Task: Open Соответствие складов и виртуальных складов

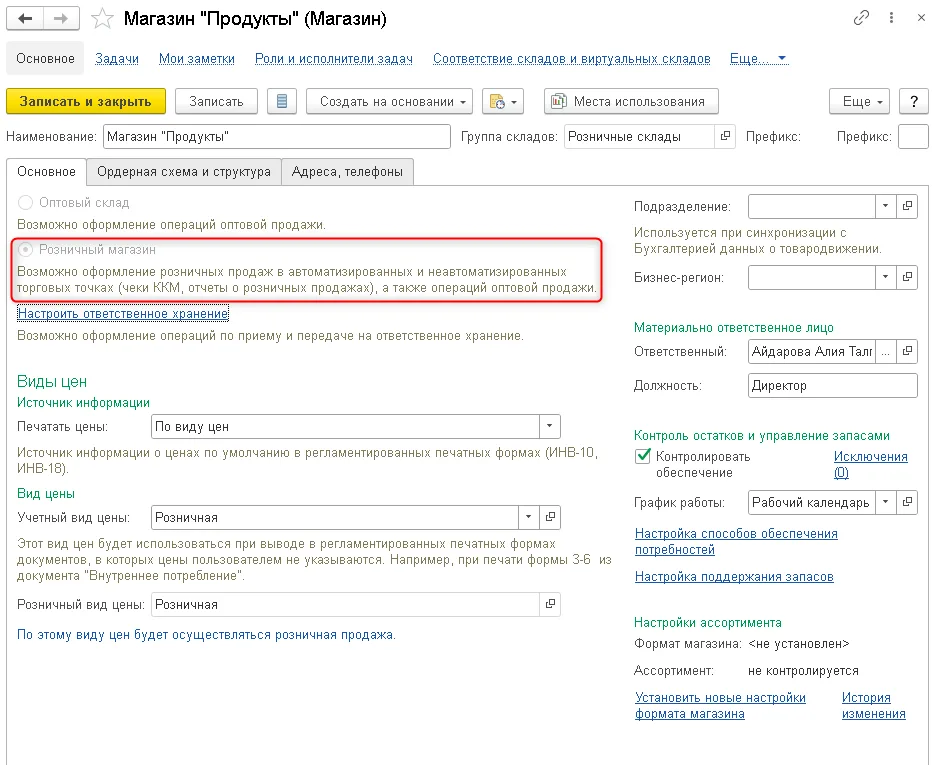Action: (571, 58)
